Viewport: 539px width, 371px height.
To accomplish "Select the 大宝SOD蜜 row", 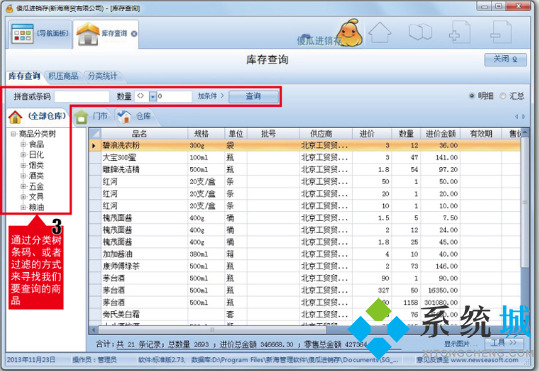I will tap(305, 157).
